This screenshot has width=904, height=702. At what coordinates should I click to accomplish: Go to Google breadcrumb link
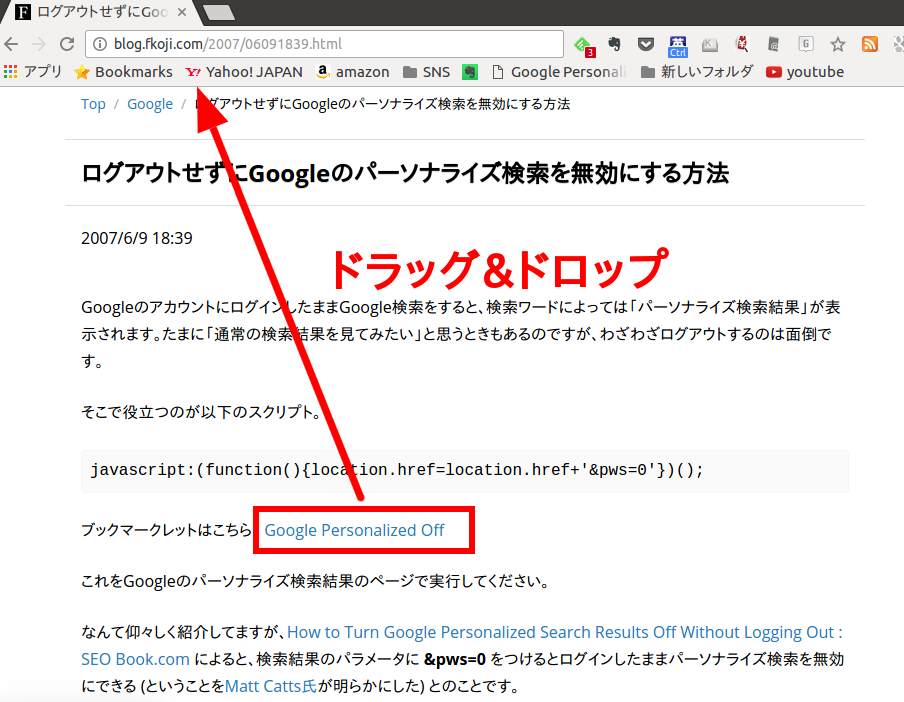point(150,104)
